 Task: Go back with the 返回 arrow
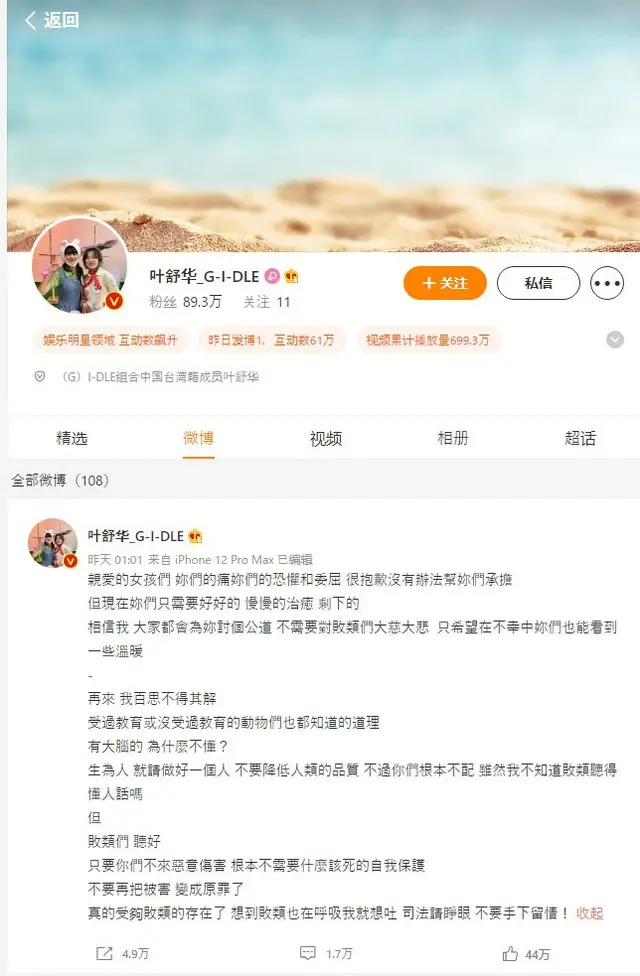point(51,20)
